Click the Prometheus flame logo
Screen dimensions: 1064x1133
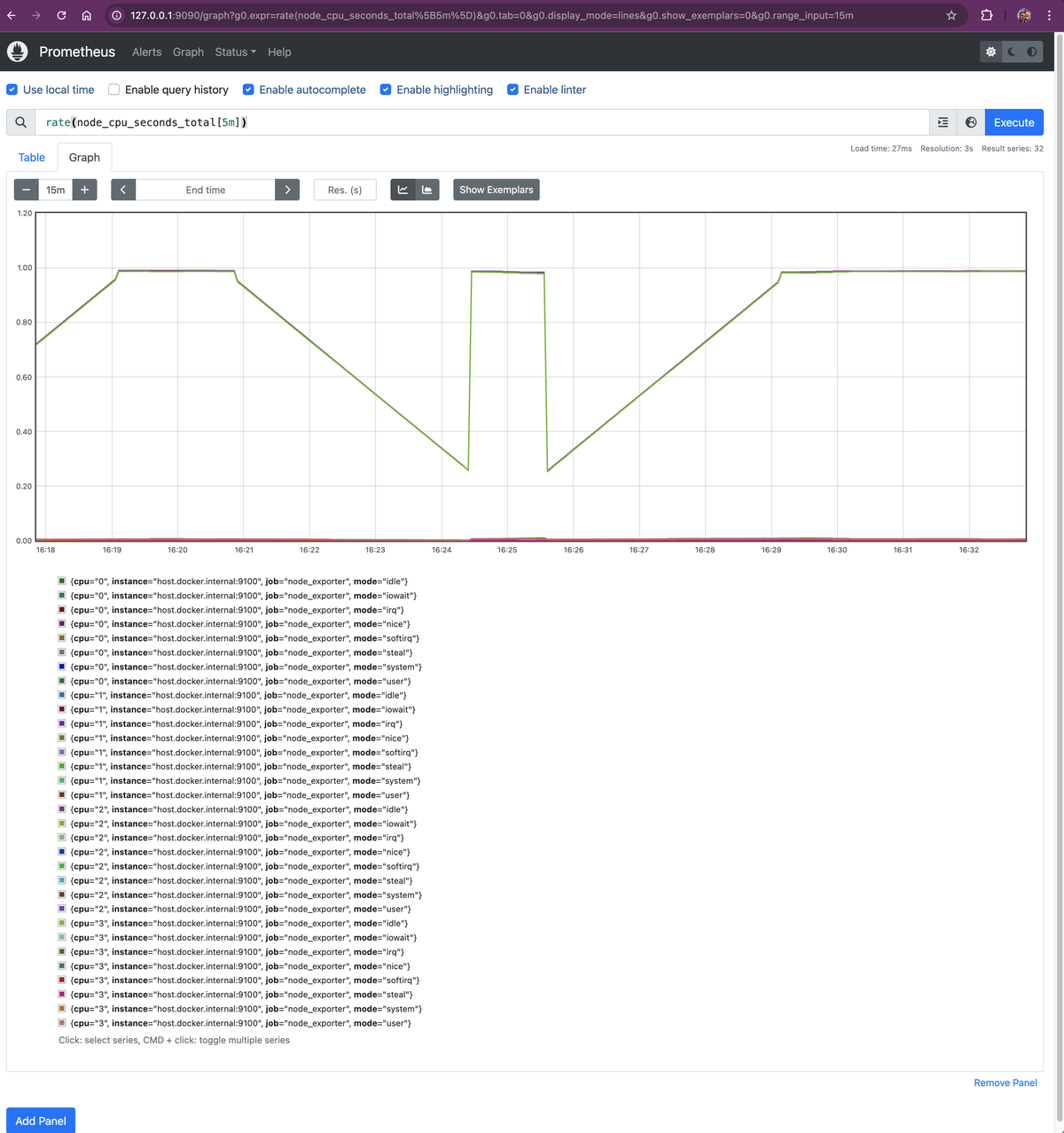pyautogui.click(x=17, y=51)
